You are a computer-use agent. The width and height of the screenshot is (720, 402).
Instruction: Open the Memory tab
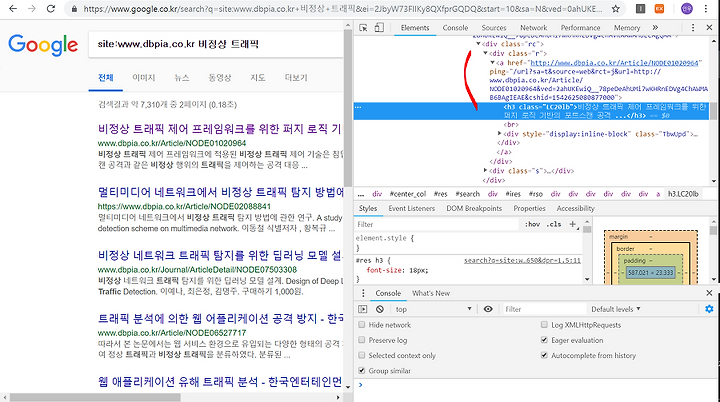(x=626, y=28)
